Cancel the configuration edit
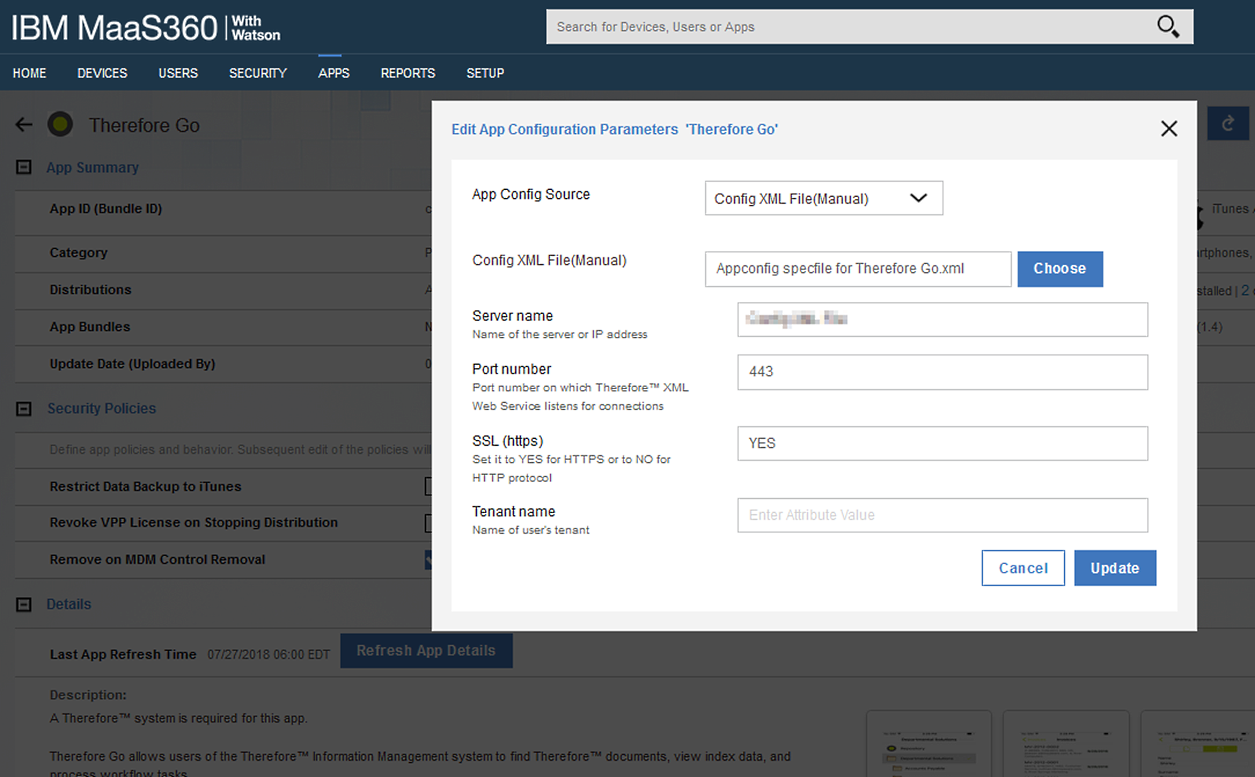The image size is (1255, 777). click(x=1022, y=568)
